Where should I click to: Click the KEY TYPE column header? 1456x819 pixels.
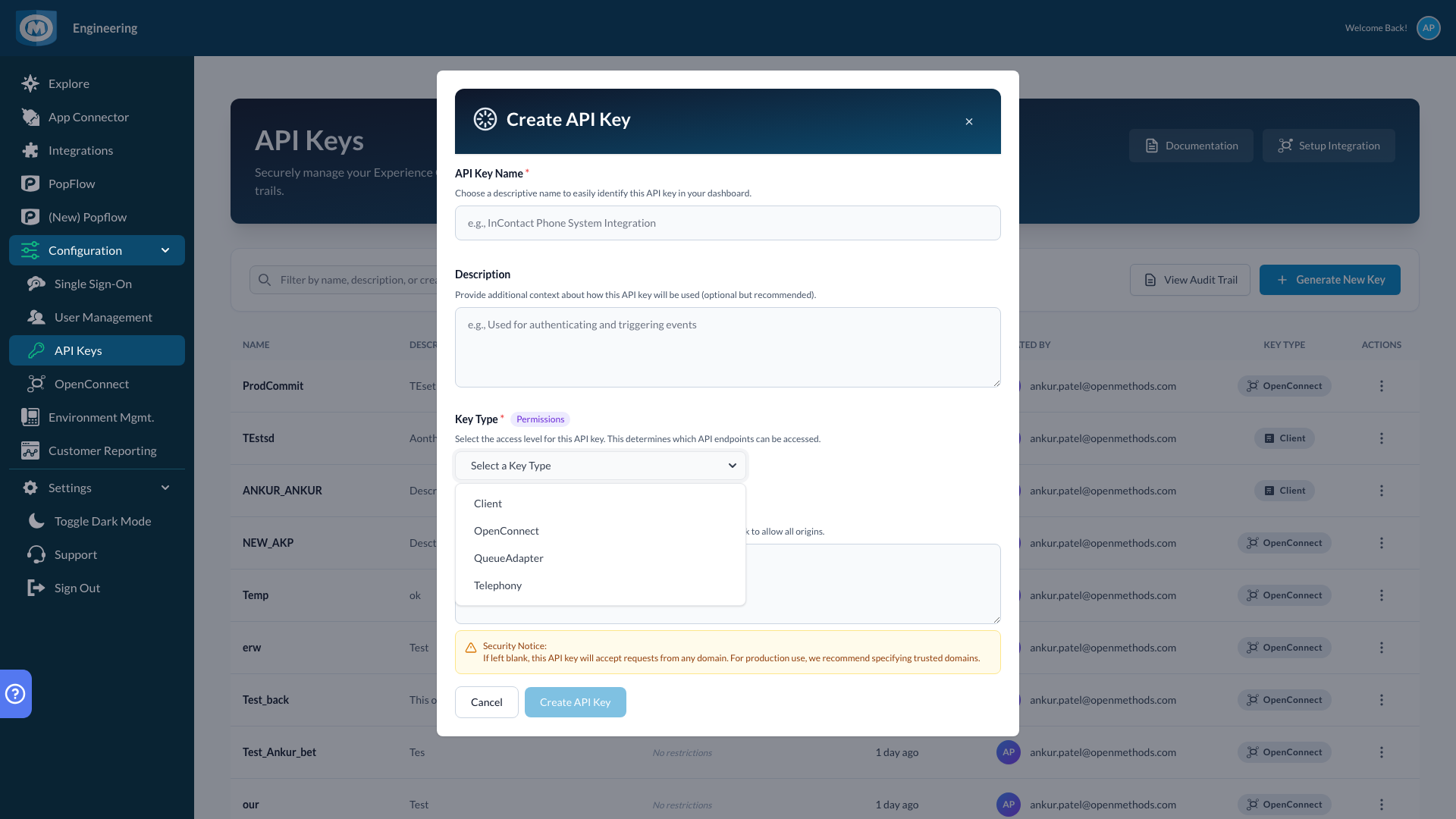click(x=1285, y=345)
